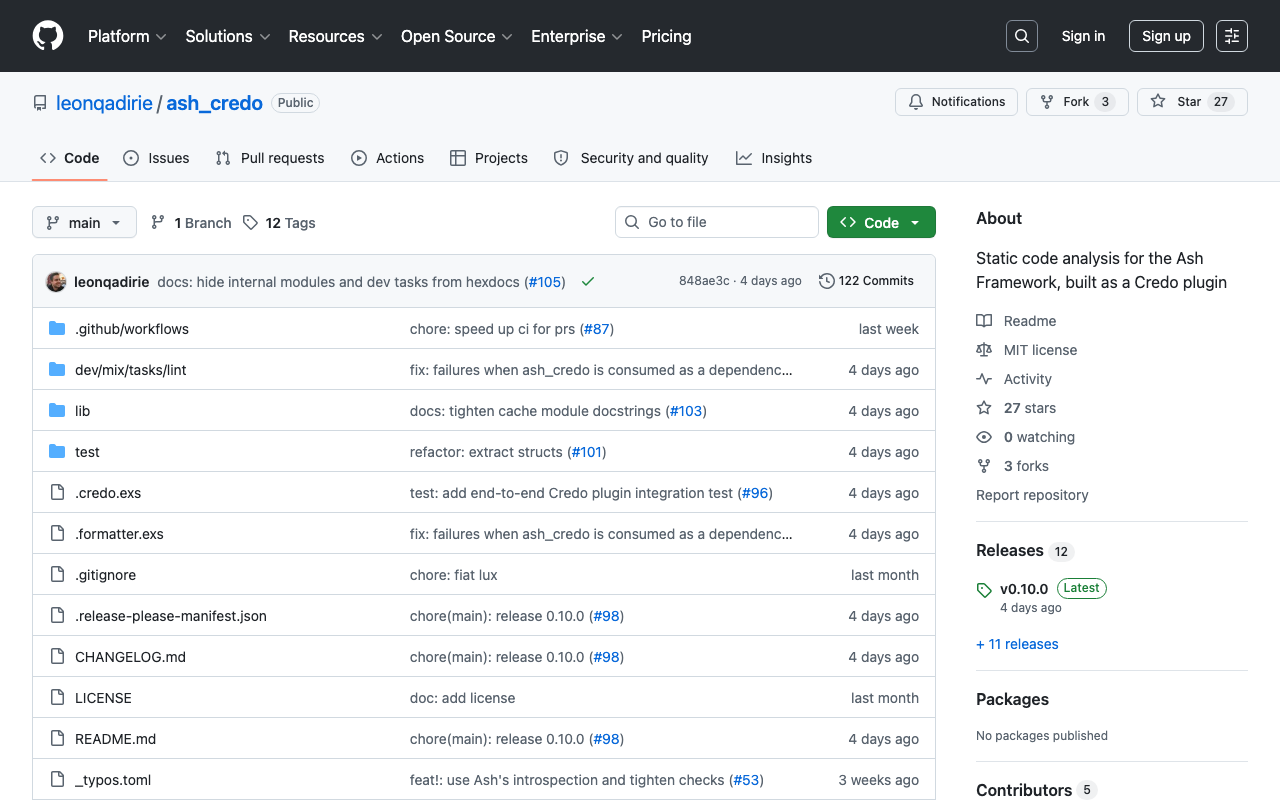Click the bell icon in Notifications
The image size is (1280, 800).
[x=916, y=102]
